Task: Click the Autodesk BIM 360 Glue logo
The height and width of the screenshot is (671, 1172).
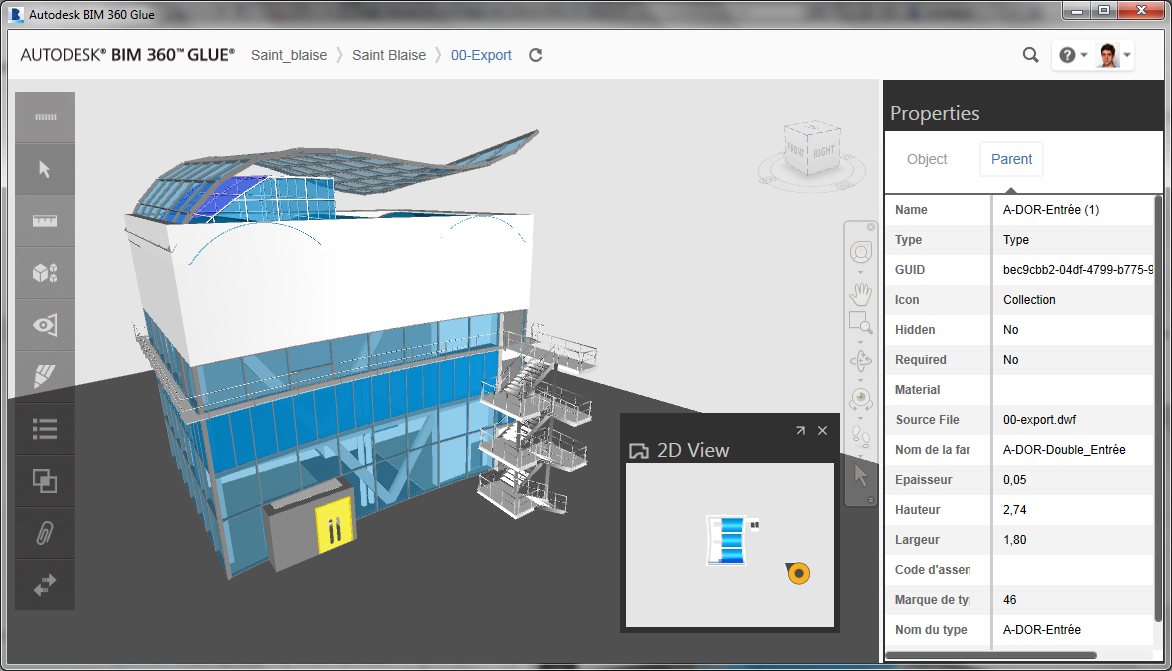Action: coord(128,55)
